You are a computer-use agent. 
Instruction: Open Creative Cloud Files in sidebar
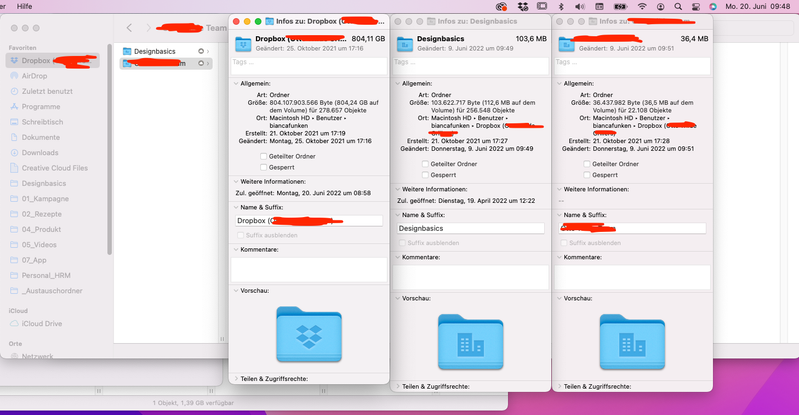54,168
